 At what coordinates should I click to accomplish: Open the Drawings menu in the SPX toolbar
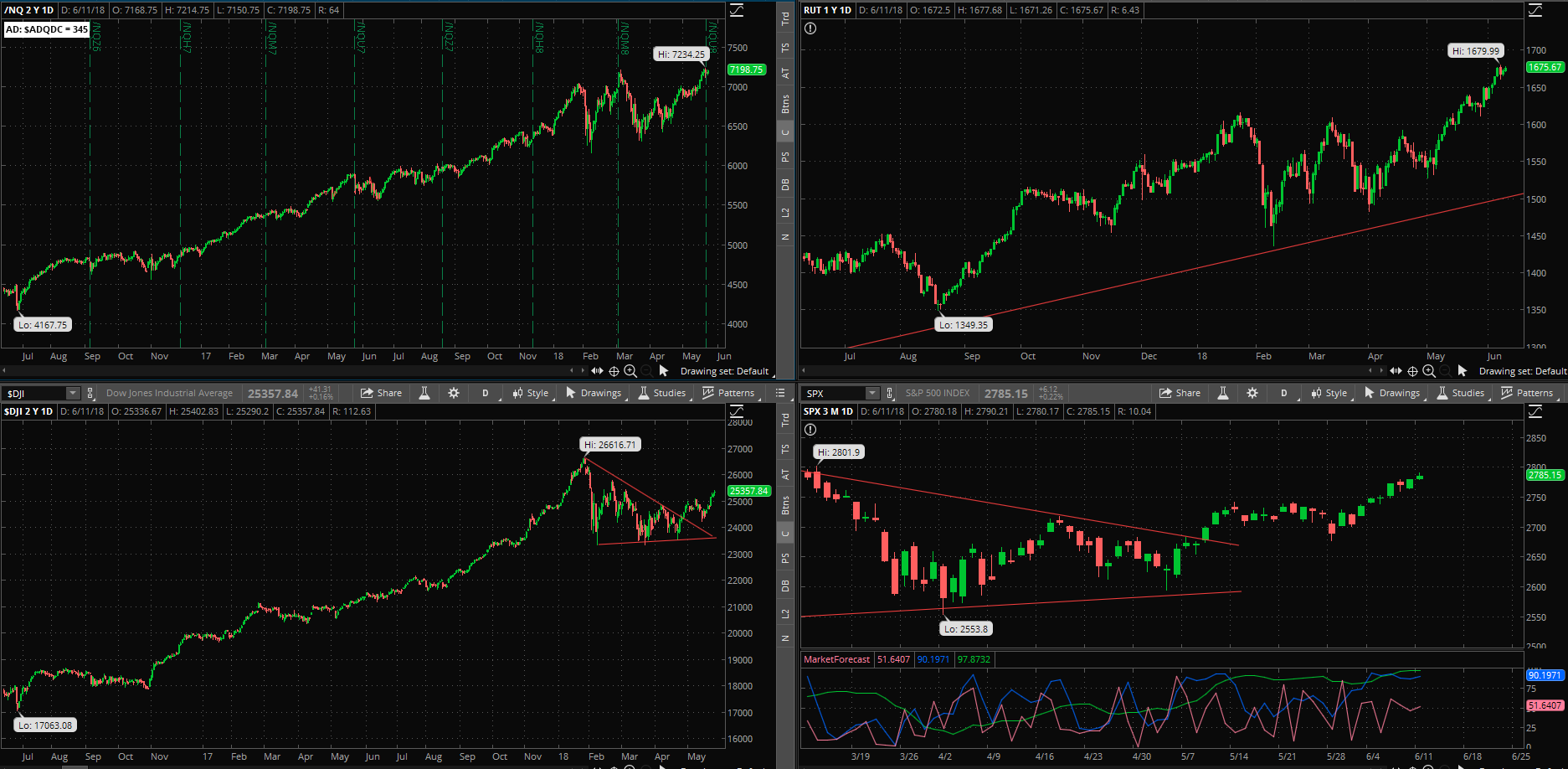coord(1392,393)
